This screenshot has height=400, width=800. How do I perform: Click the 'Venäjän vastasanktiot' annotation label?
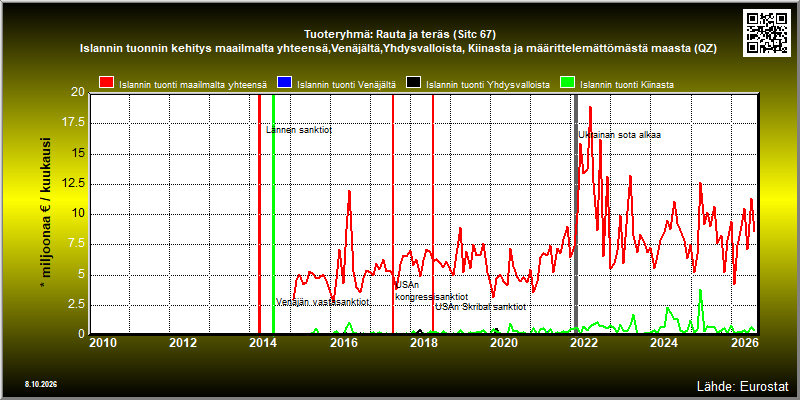click(322, 302)
